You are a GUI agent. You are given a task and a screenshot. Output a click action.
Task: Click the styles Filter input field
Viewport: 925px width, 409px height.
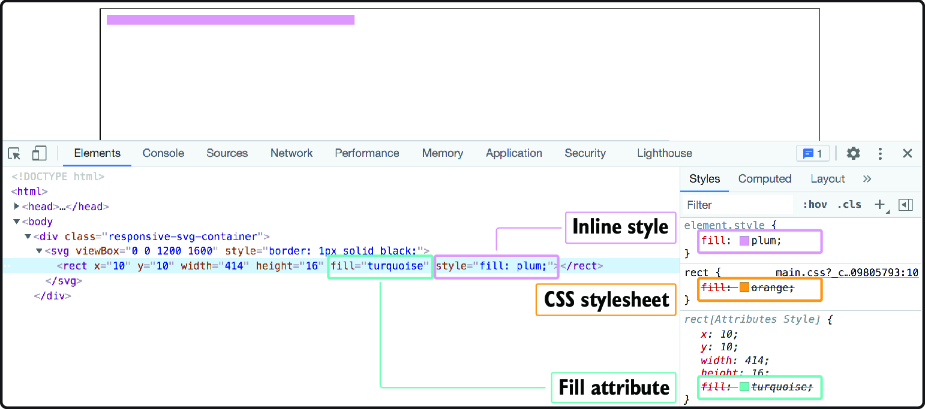tap(737, 205)
